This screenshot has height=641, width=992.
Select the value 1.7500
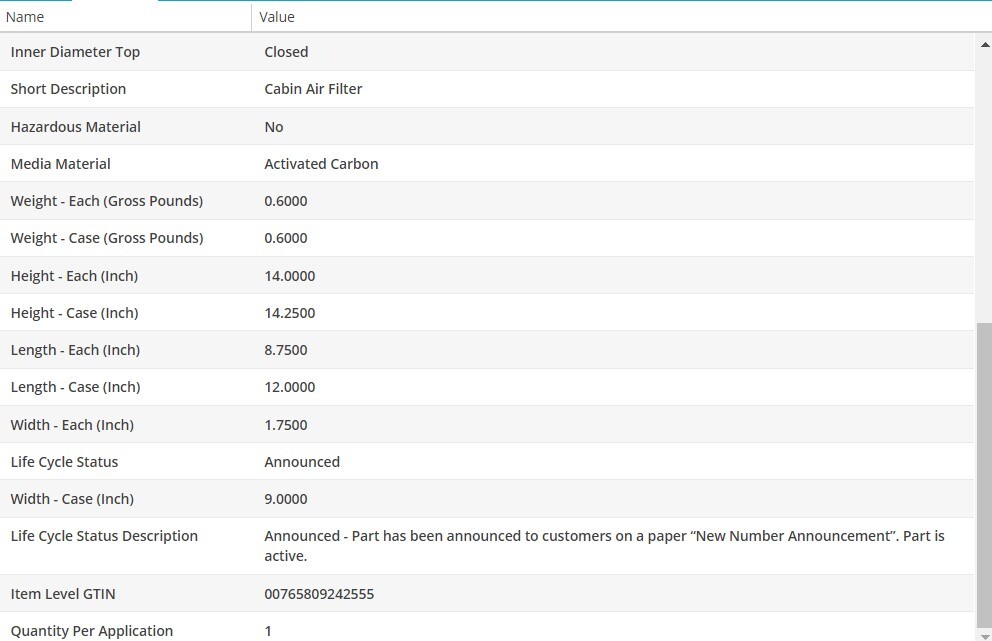pyautogui.click(x=286, y=425)
